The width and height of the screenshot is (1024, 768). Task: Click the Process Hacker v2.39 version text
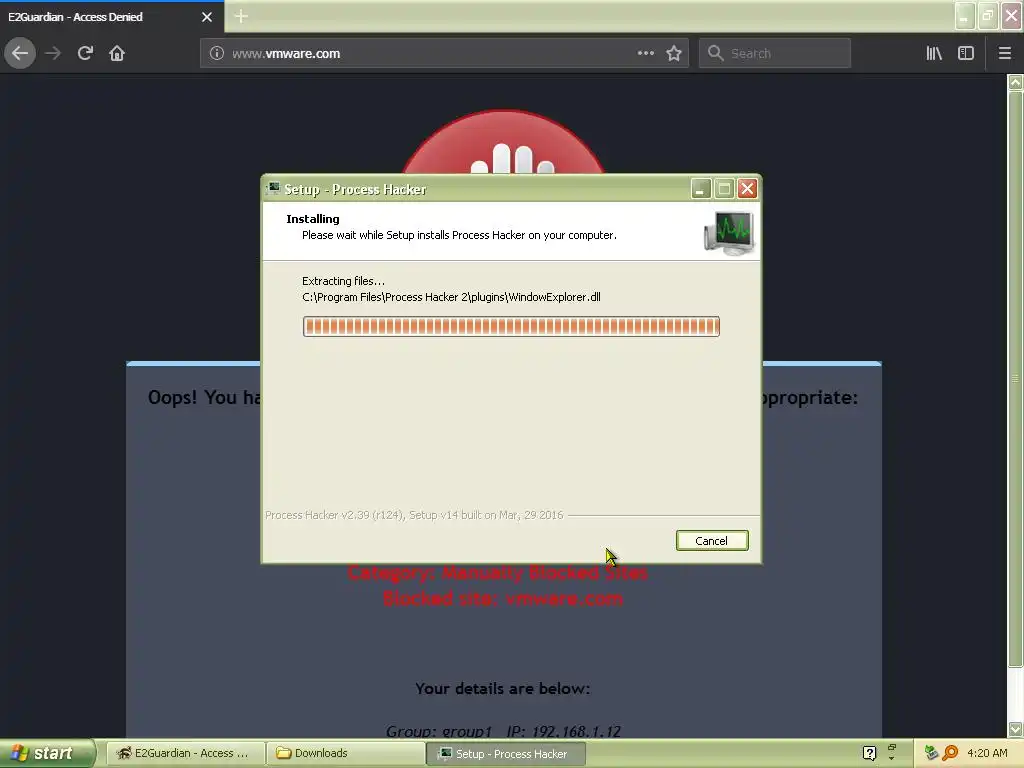pyautogui.click(x=414, y=515)
